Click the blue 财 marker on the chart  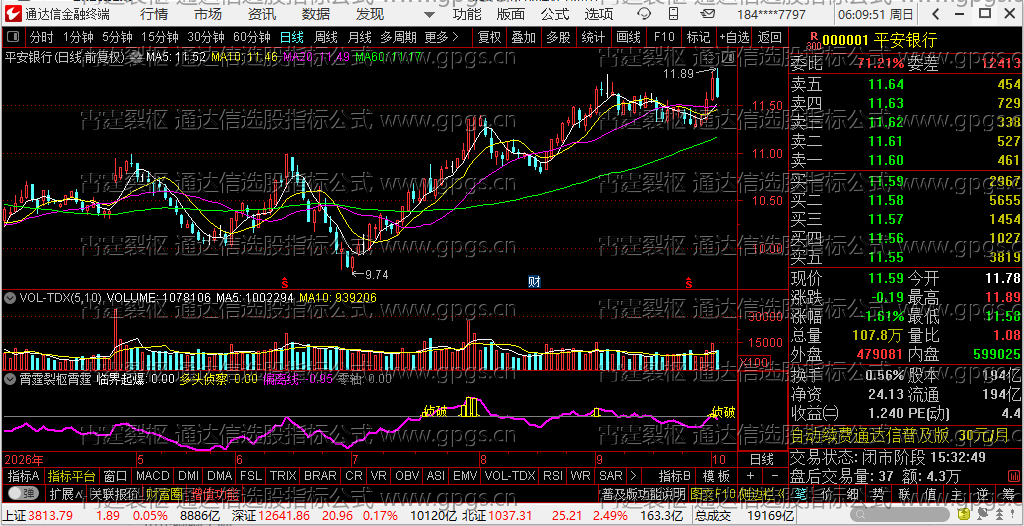pyautogui.click(x=534, y=282)
